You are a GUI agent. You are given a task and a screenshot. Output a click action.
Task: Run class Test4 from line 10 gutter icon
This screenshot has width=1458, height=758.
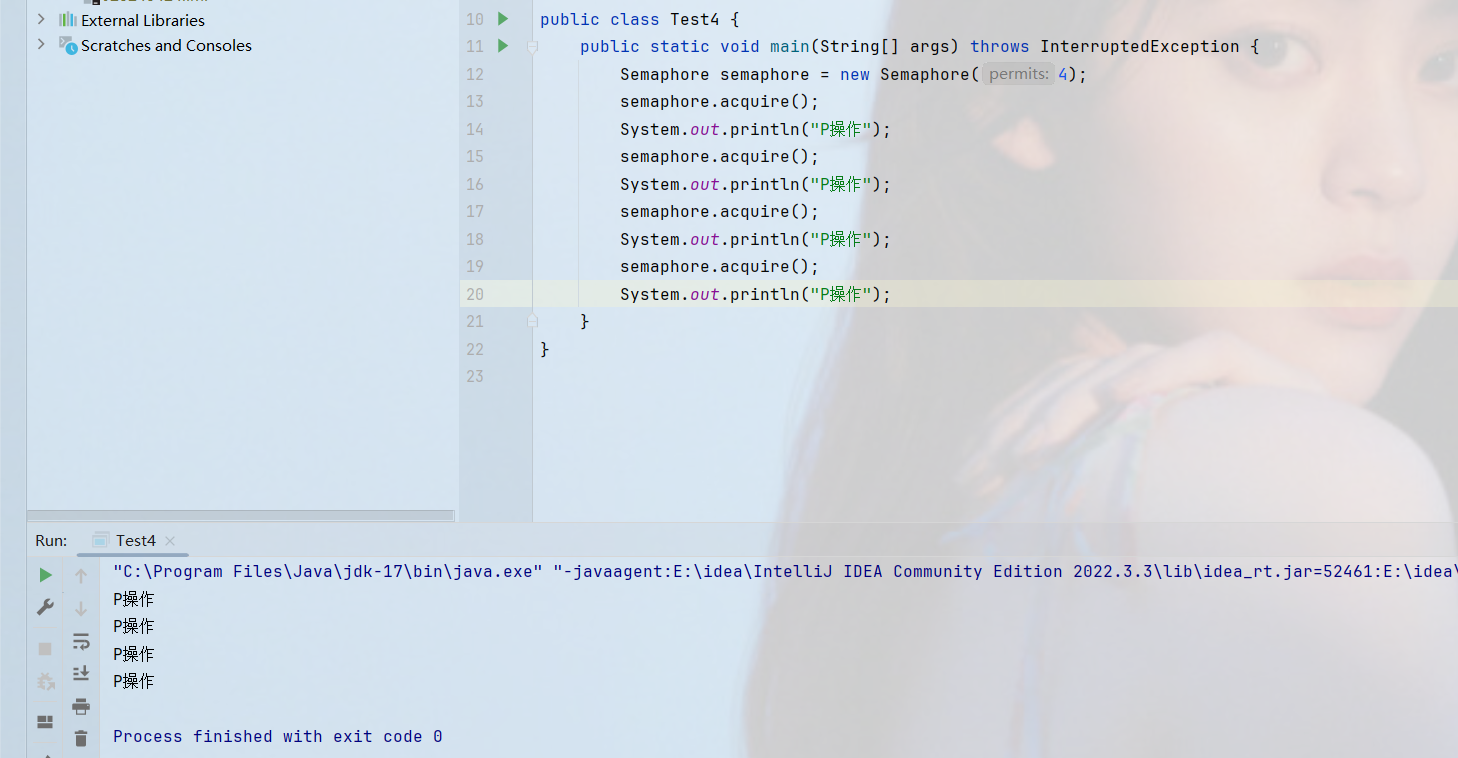503,19
